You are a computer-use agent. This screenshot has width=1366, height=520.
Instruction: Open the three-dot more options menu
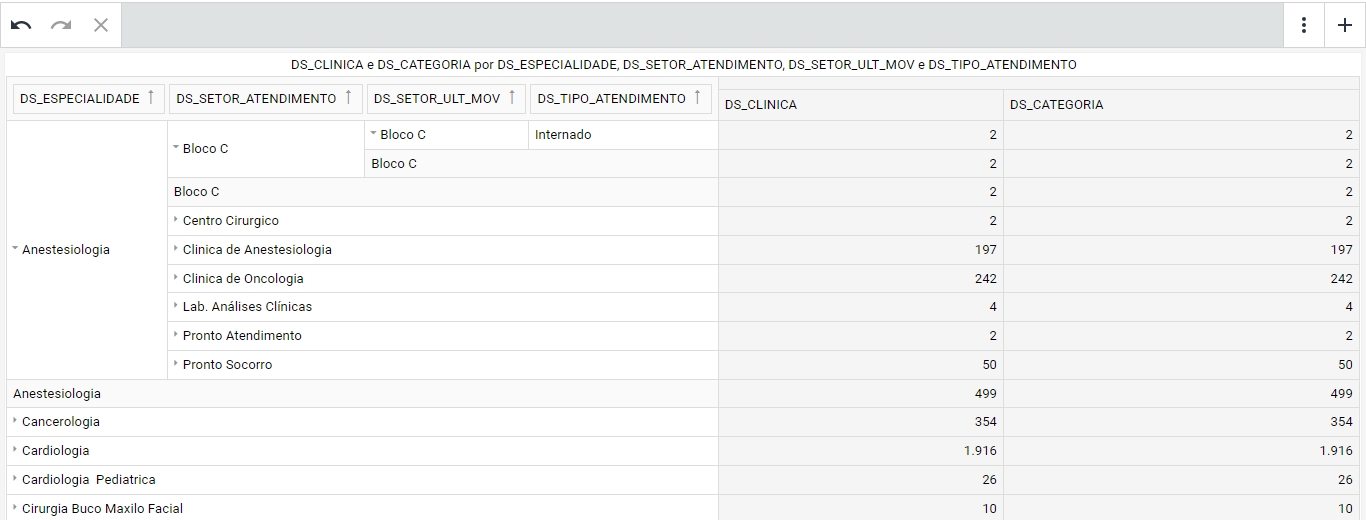1304,25
